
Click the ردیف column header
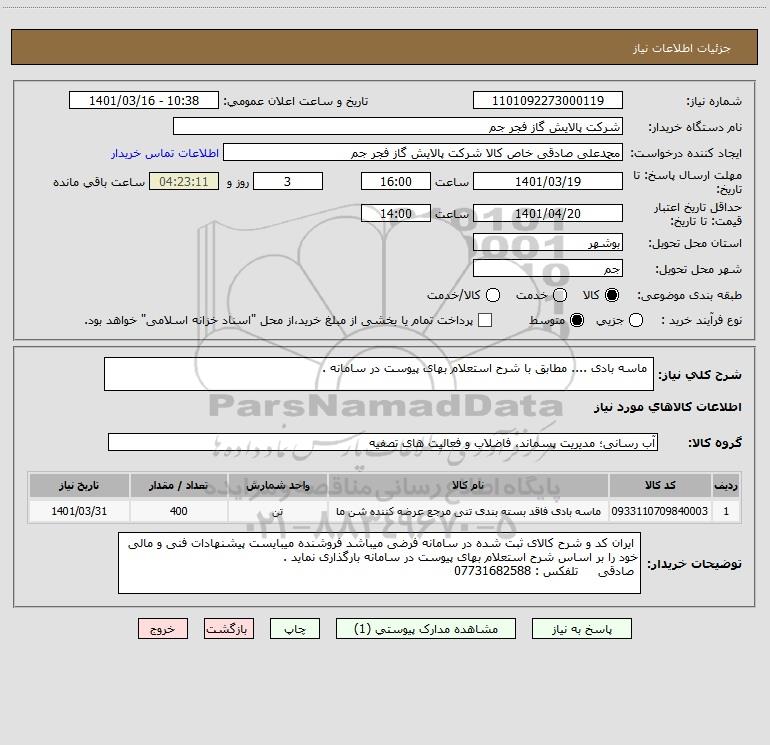[x=726, y=485]
